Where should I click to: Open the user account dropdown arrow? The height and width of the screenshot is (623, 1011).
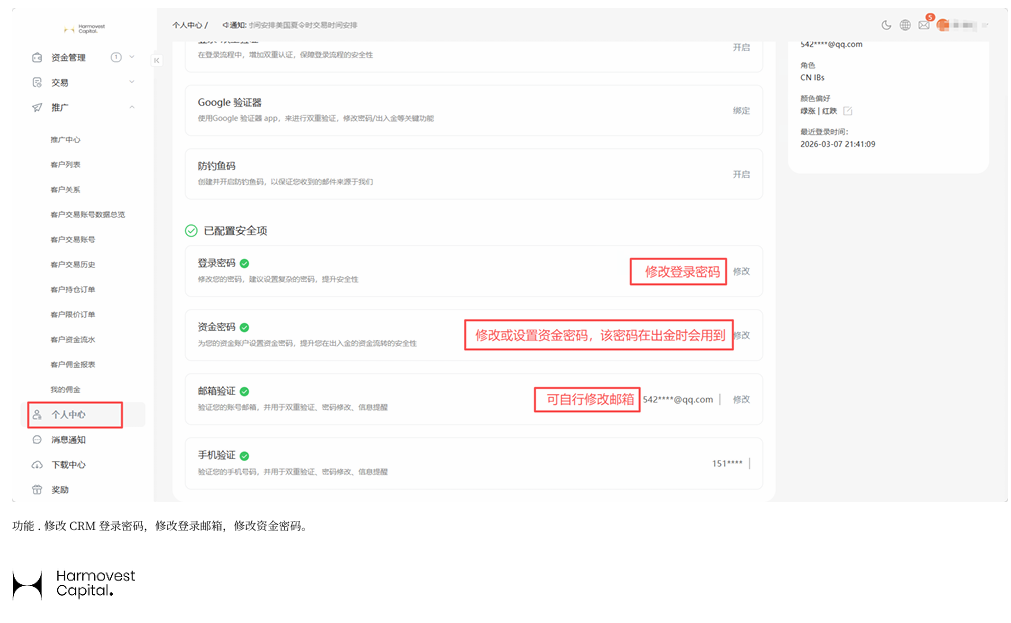tap(985, 25)
